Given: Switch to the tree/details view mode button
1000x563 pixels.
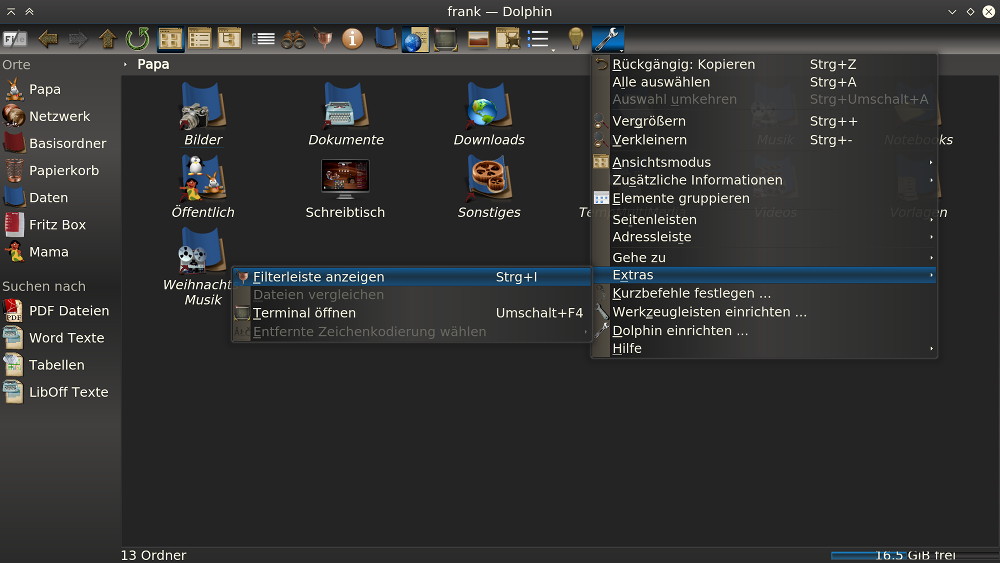Looking at the screenshot, I should [x=230, y=40].
